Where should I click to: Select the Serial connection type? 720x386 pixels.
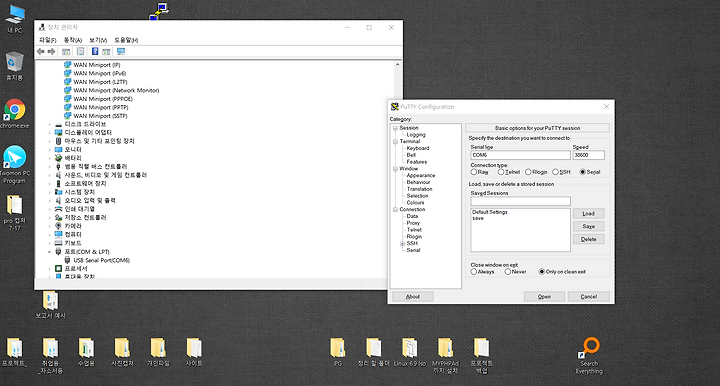click(583, 172)
